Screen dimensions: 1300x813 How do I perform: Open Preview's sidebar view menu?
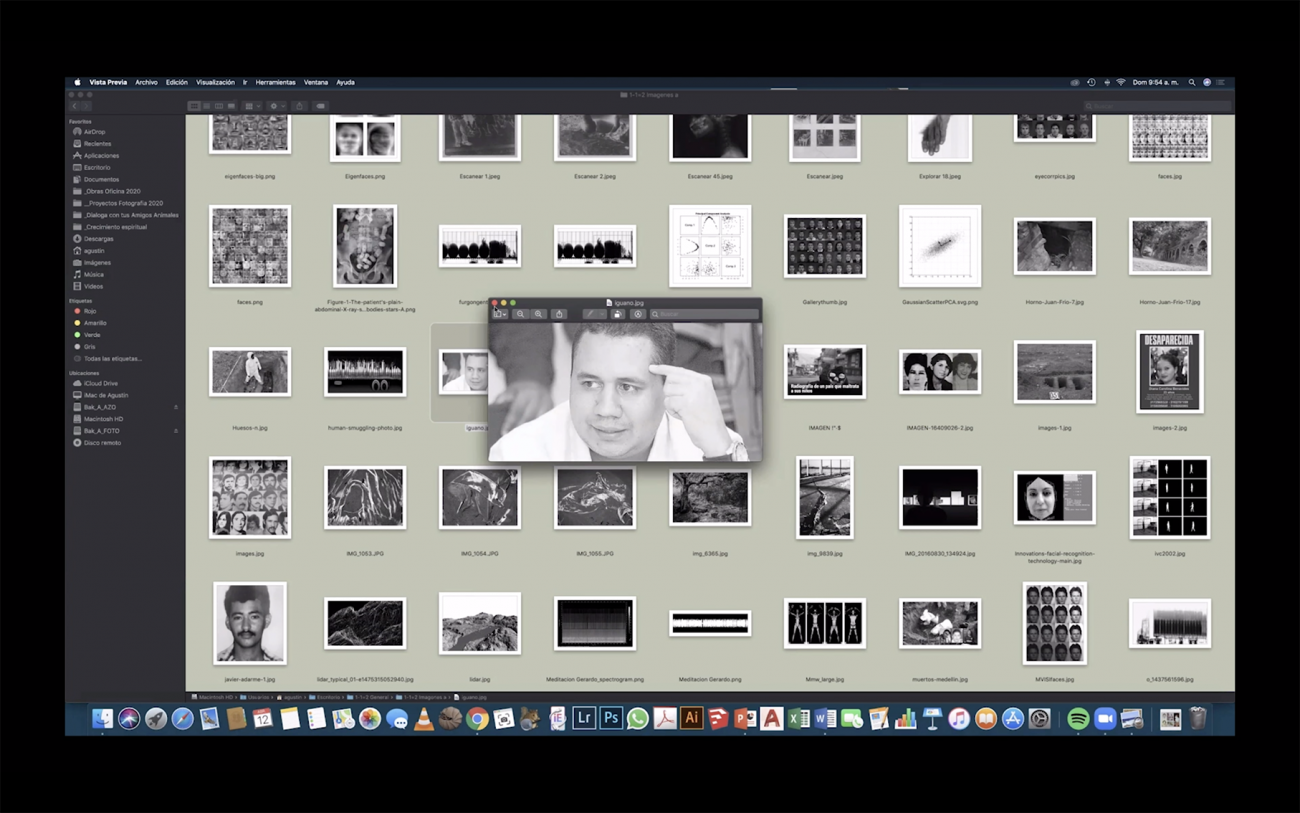tap(500, 314)
